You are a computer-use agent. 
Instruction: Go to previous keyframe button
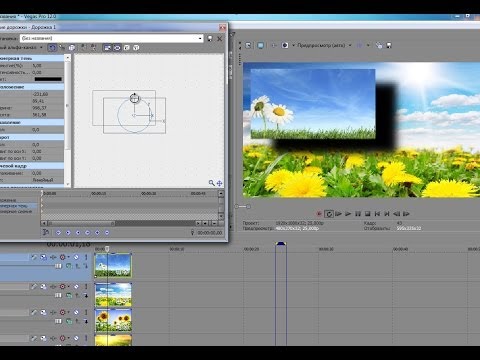click(x=68, y=233)
